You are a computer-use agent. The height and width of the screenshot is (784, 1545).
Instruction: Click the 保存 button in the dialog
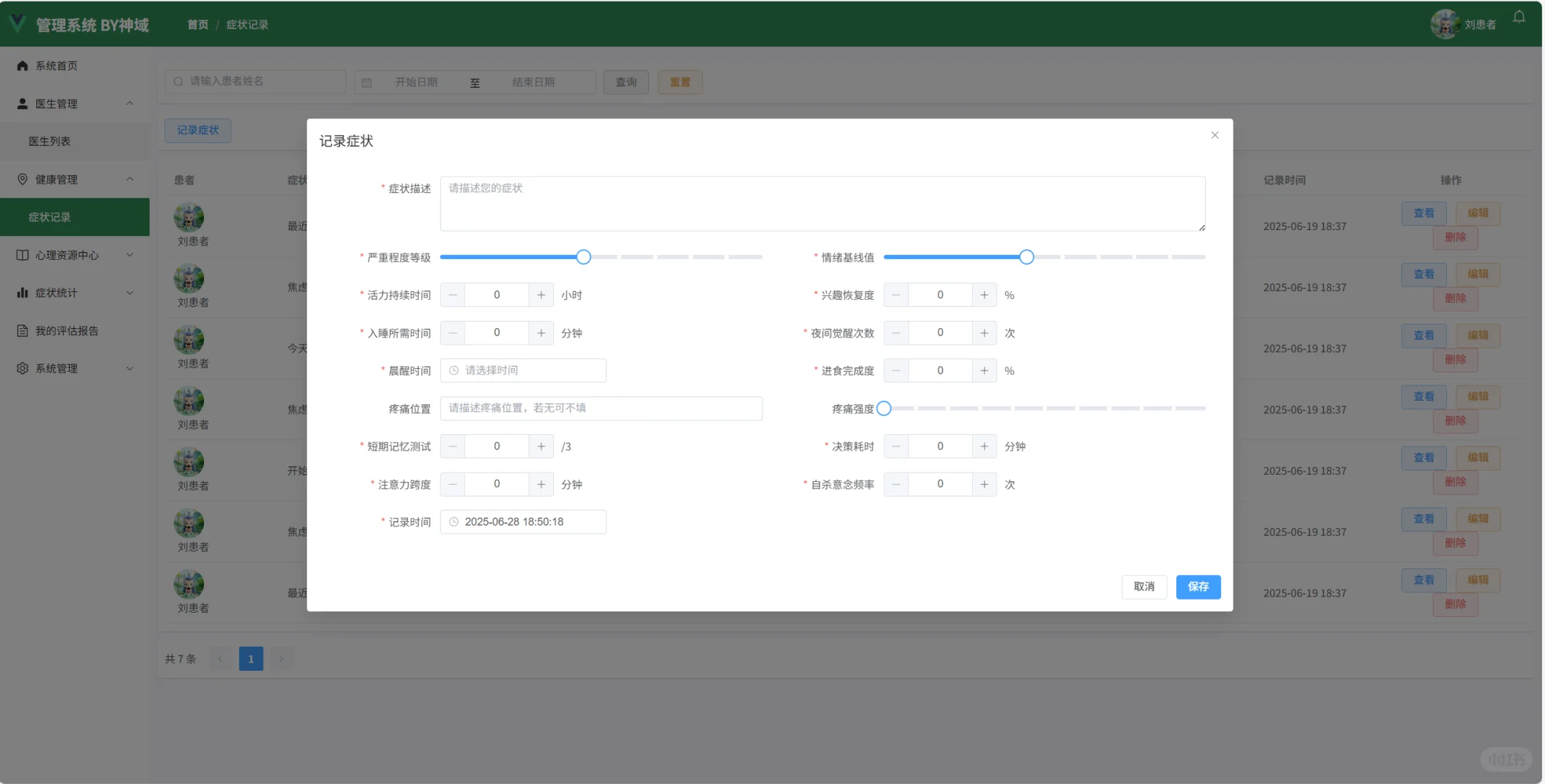(x=1198, y=587)
